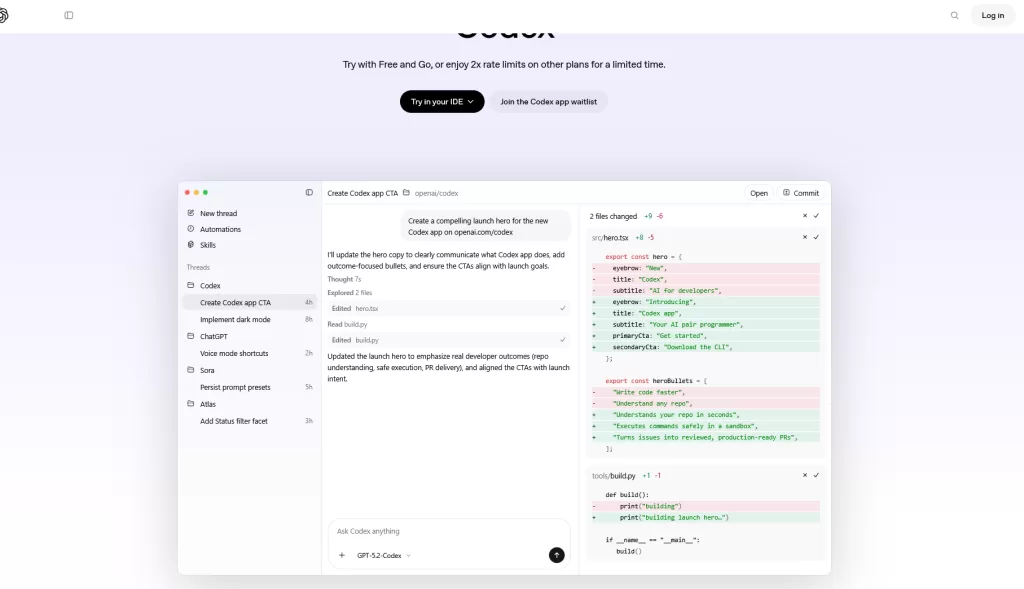Click the Log in button
The width and height of the screenshot is (1024, 589).
coord(992,15)
